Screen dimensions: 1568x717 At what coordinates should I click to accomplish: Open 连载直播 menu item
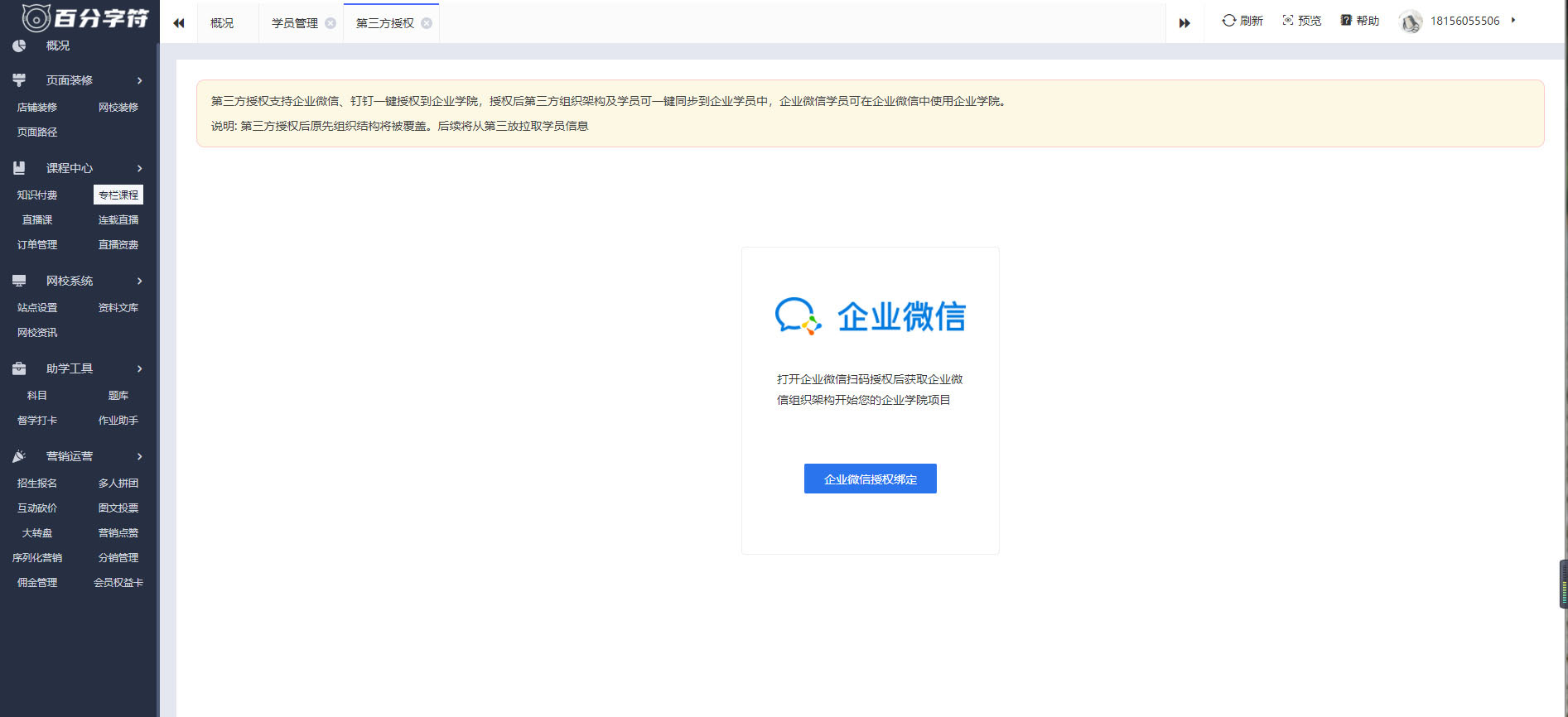click(118, 220)
